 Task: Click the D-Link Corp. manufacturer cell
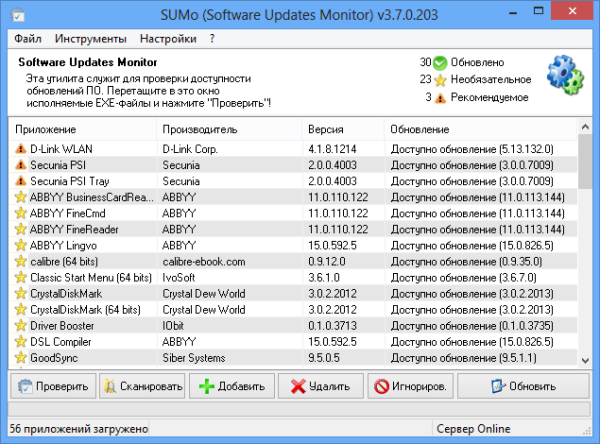click(x=190, y=149)
